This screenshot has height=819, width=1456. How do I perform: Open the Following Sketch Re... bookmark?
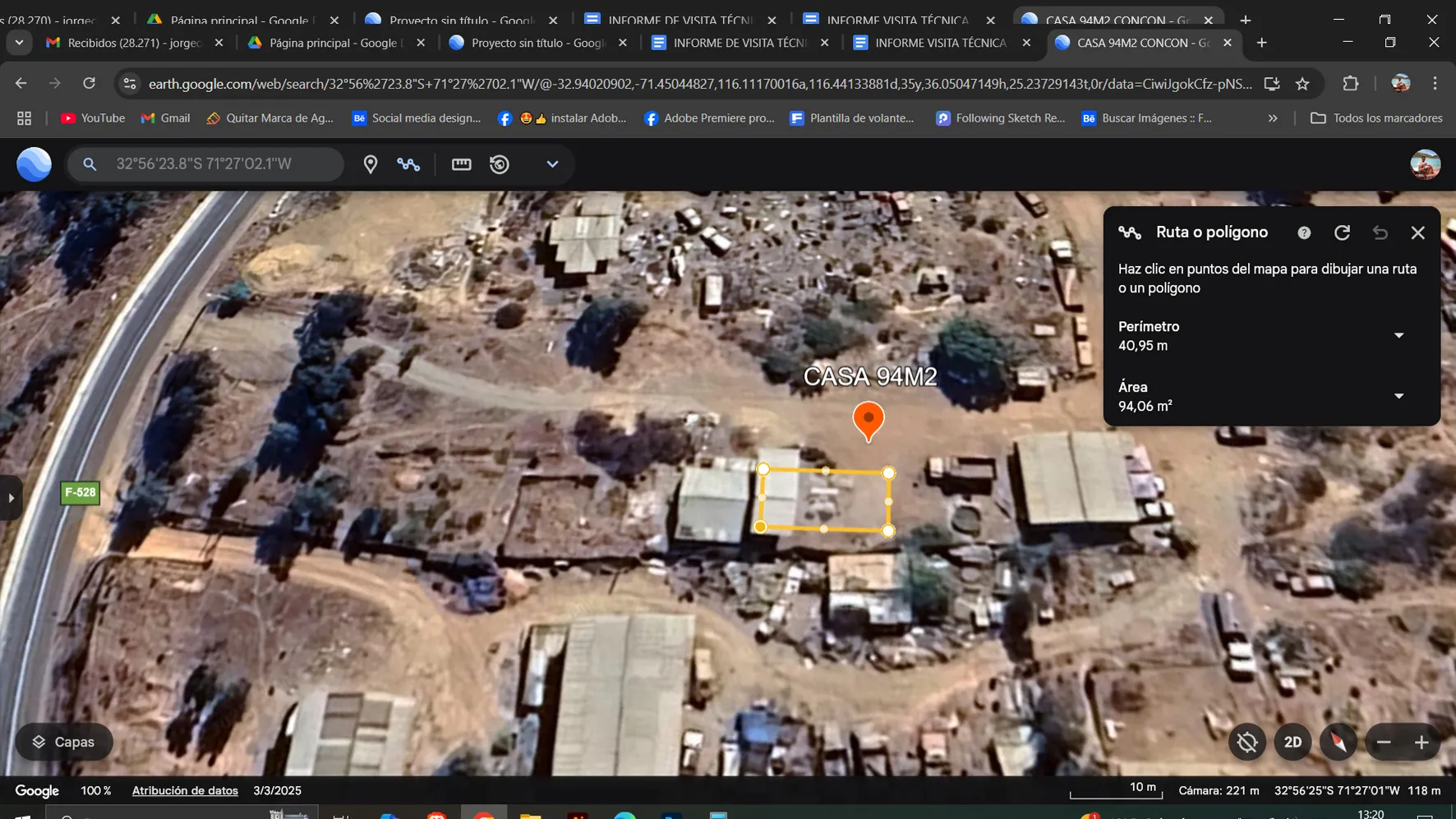click(x=1001, y=118)
